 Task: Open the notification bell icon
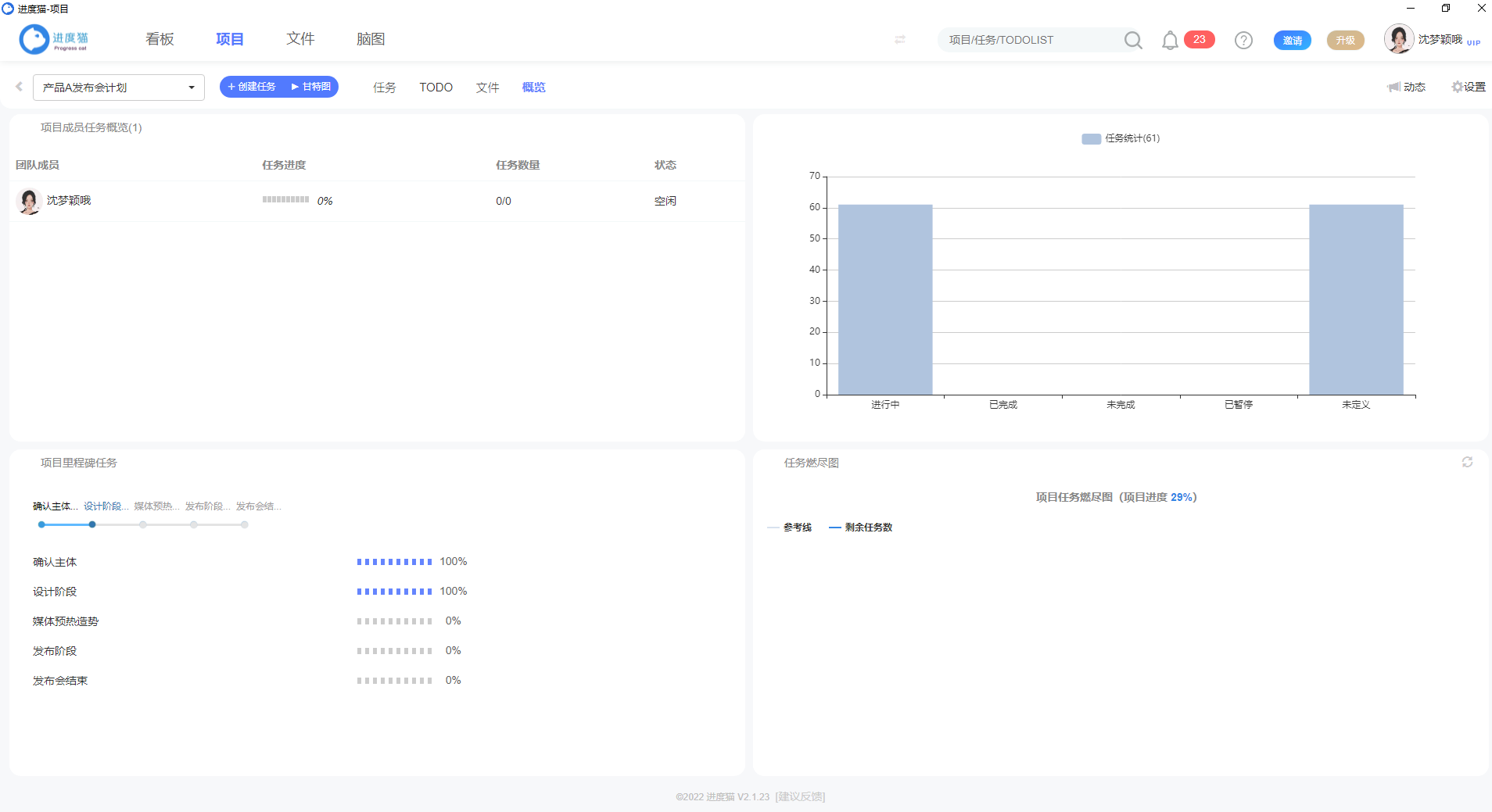point(1170,40)
